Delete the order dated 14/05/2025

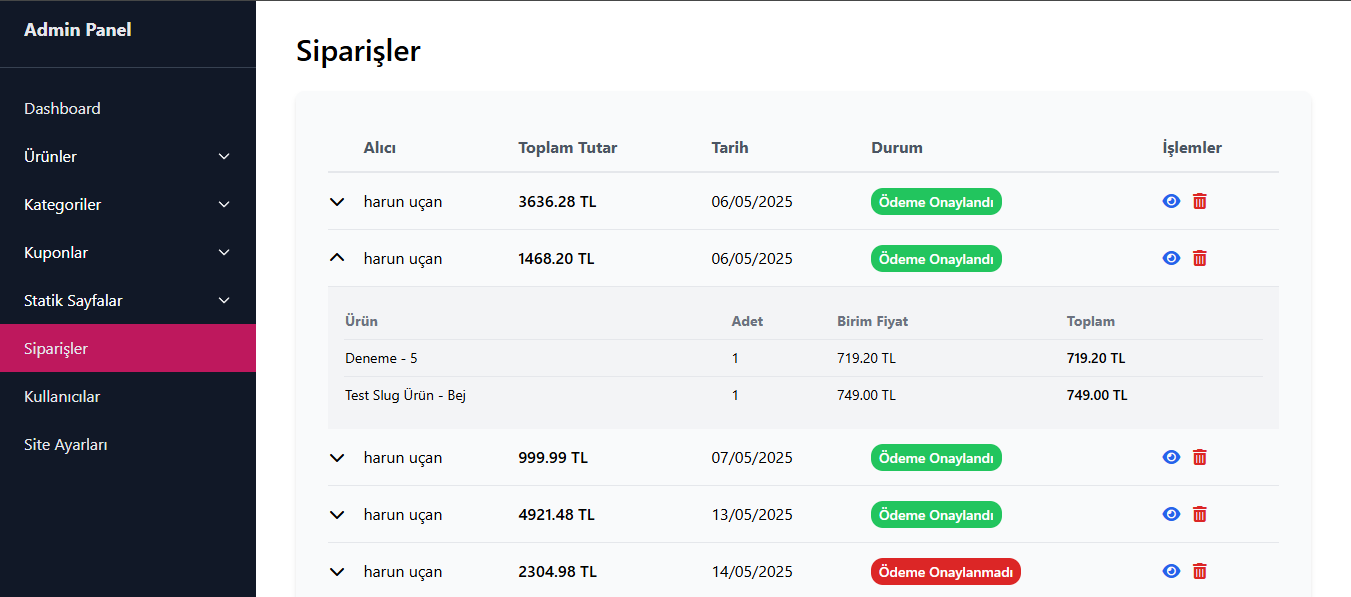point(1200,571)
